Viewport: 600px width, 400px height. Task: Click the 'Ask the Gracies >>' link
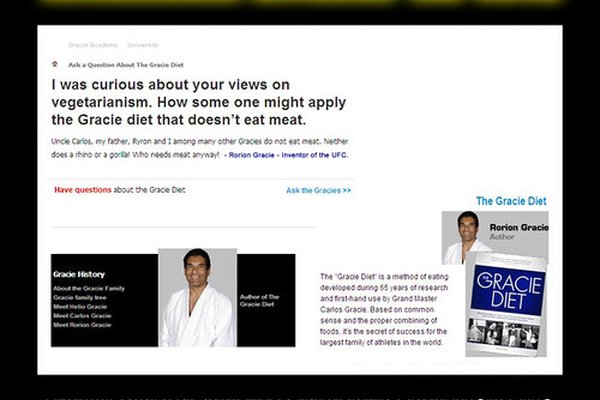click(x=318, y=190)
